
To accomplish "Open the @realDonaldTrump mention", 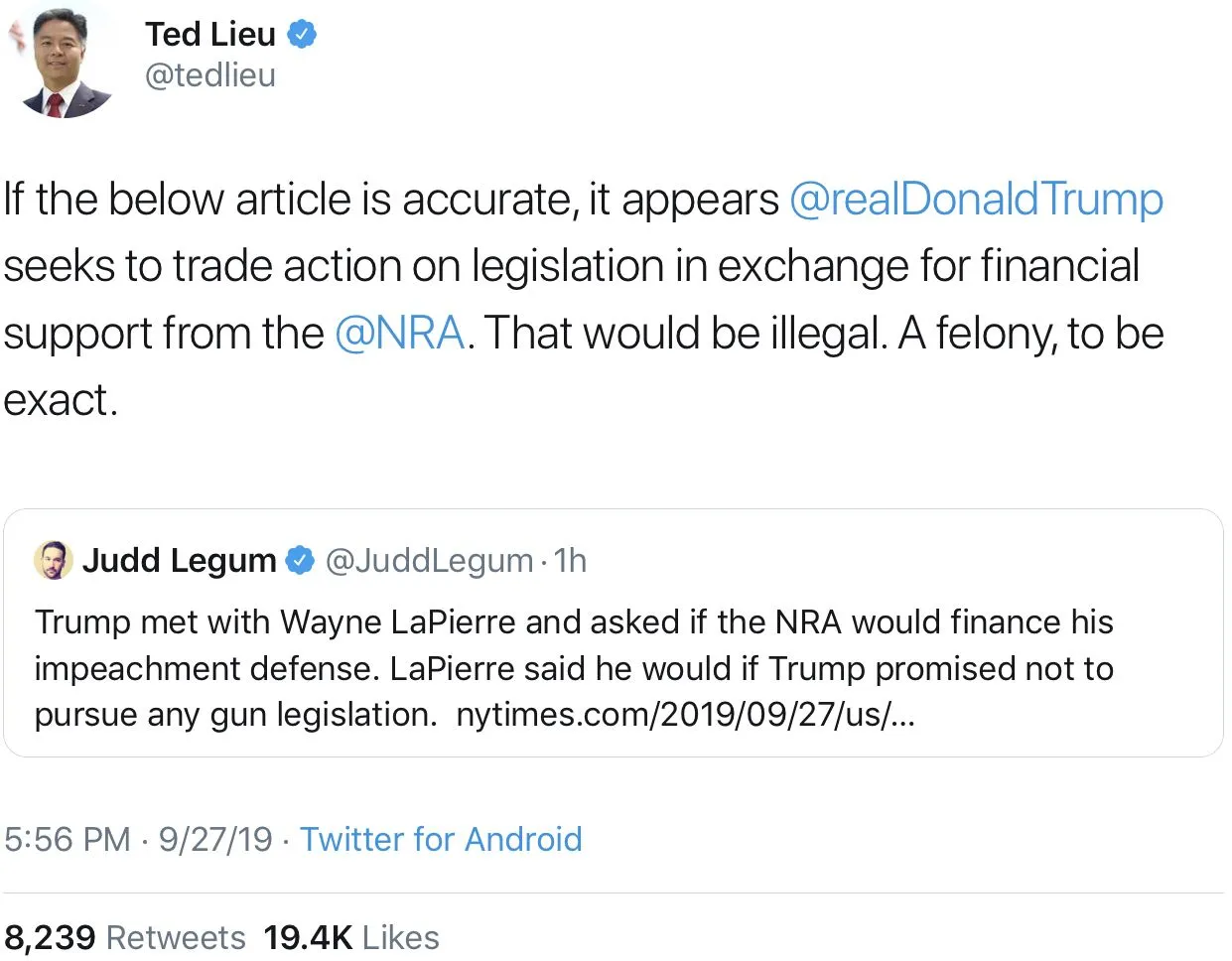I will pyautogui.click(x=976, y=200).
